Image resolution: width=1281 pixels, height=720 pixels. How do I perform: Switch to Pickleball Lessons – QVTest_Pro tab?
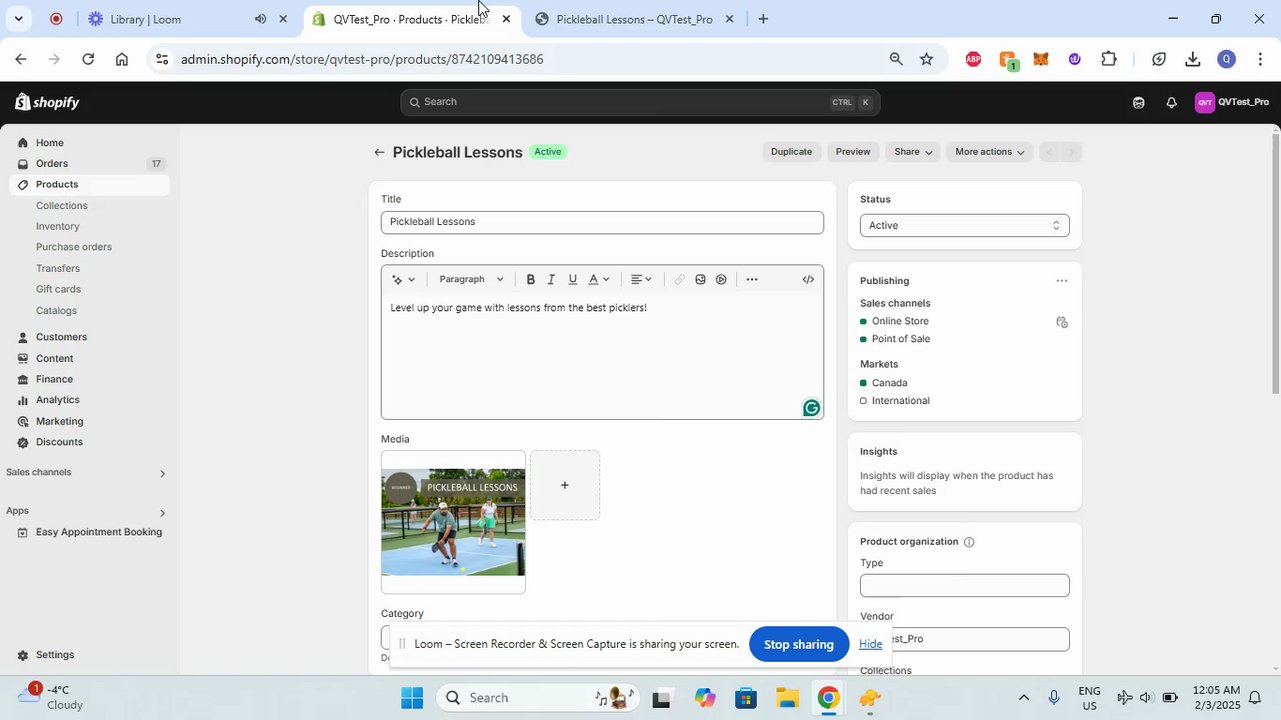pyautogui.click(x=635, y=19)
